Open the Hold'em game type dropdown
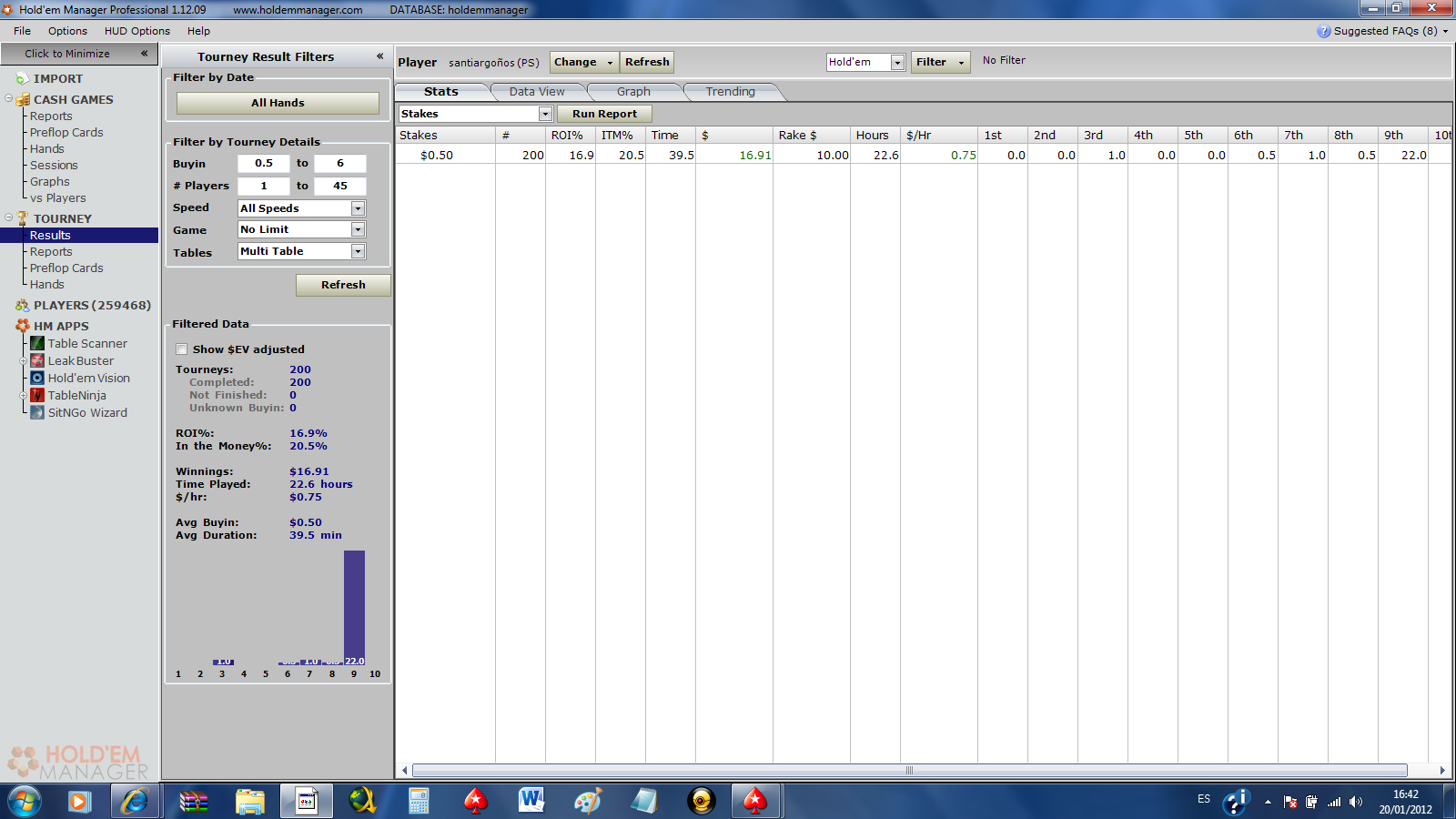 [x=897, y=62]
